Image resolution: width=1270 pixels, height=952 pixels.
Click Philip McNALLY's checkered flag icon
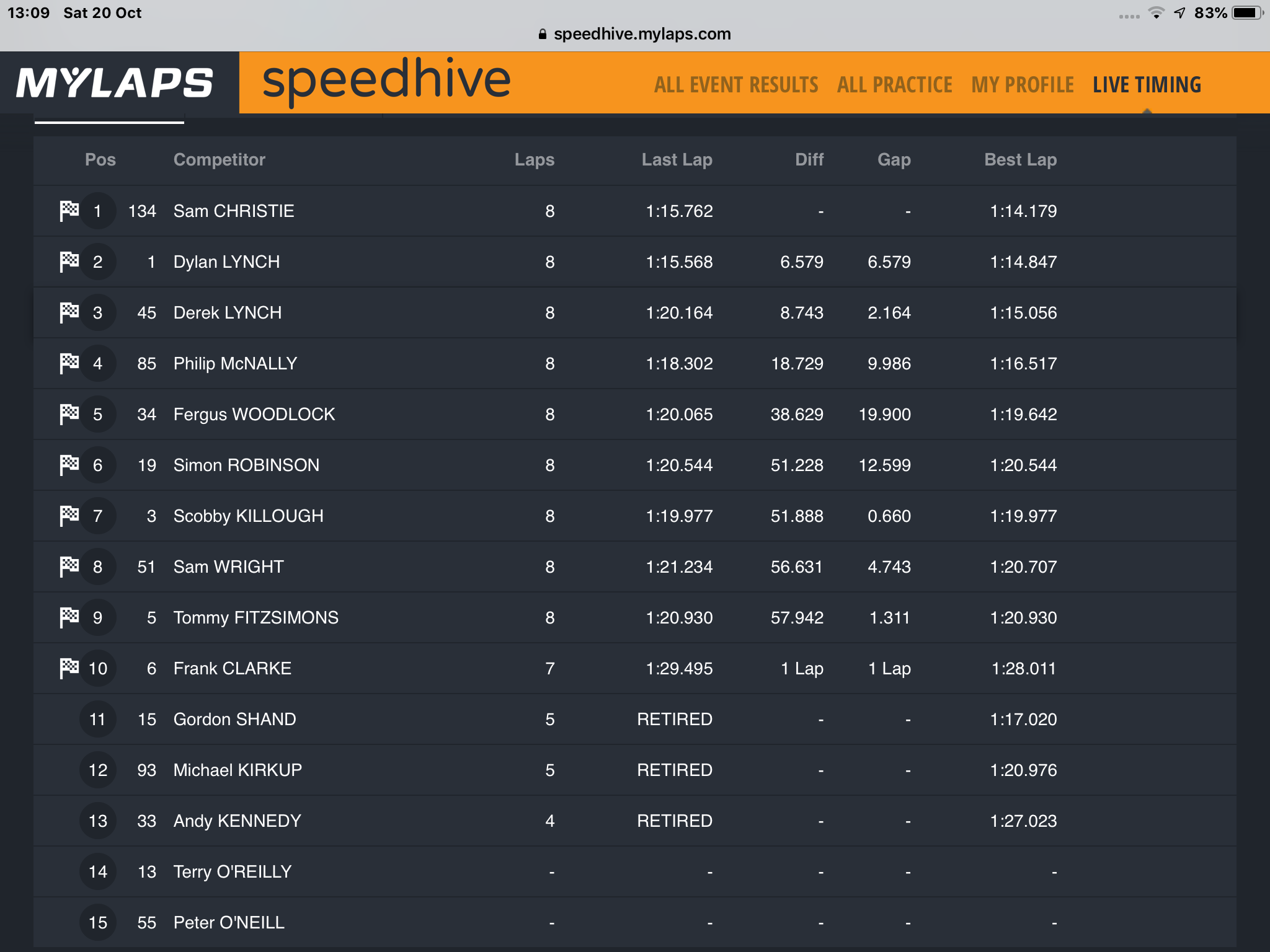(69, 363)
